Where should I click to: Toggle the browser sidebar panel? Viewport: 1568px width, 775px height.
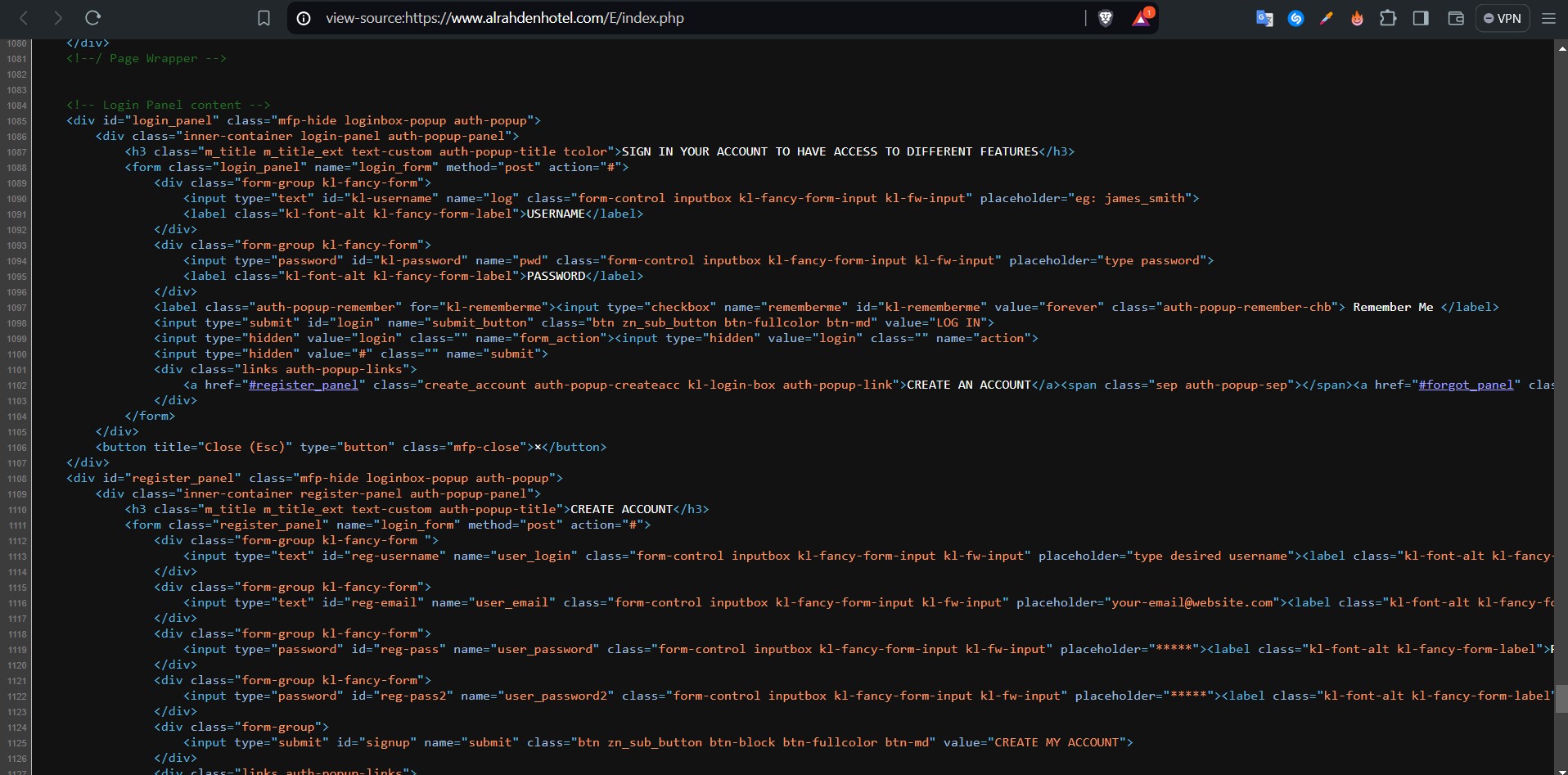(1421, 18)
